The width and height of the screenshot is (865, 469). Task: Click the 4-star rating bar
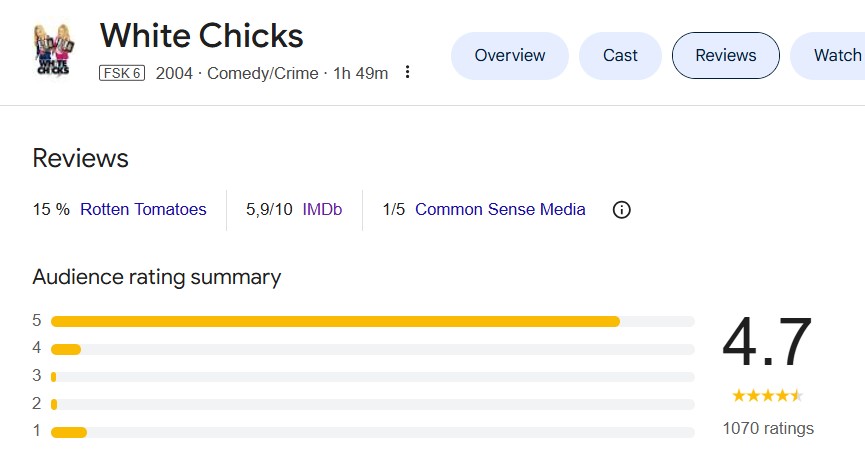(372, 349)
